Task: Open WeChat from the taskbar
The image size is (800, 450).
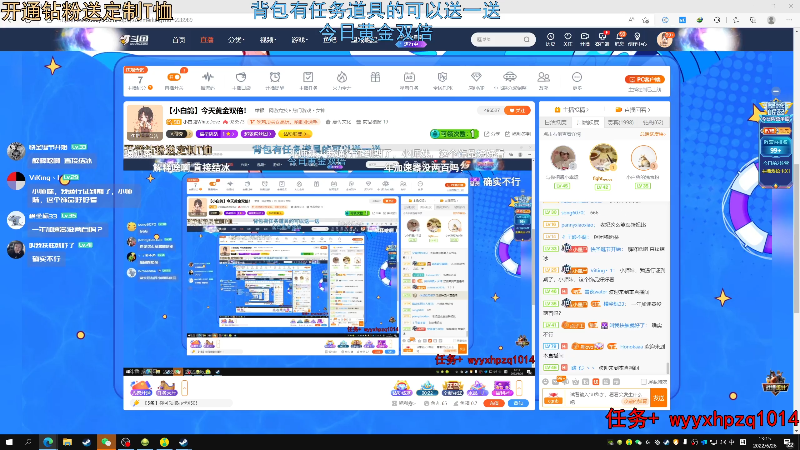Action: (x=106, y=442)
